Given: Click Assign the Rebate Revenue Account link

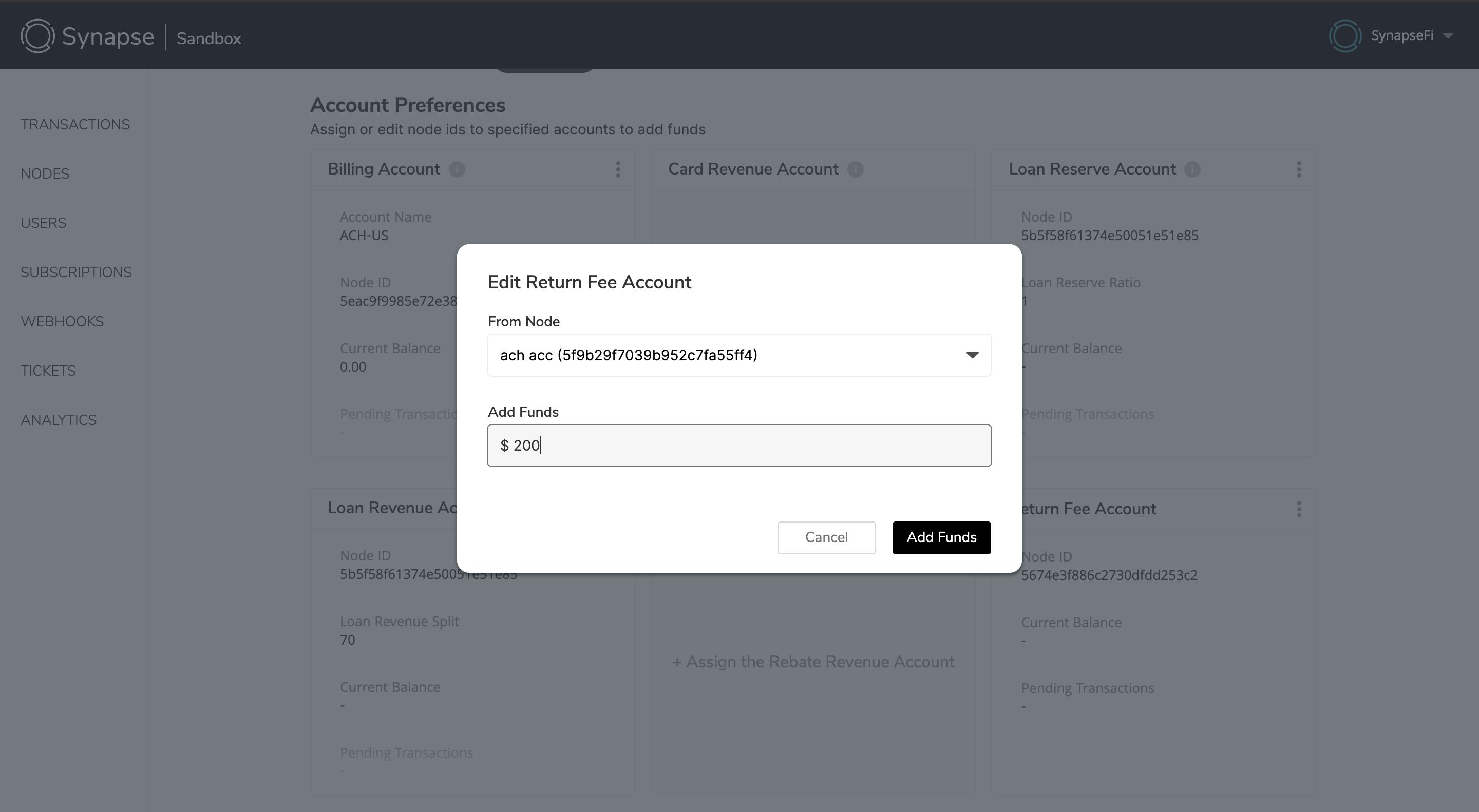Looking at the screenshot, I should point(813,662).
